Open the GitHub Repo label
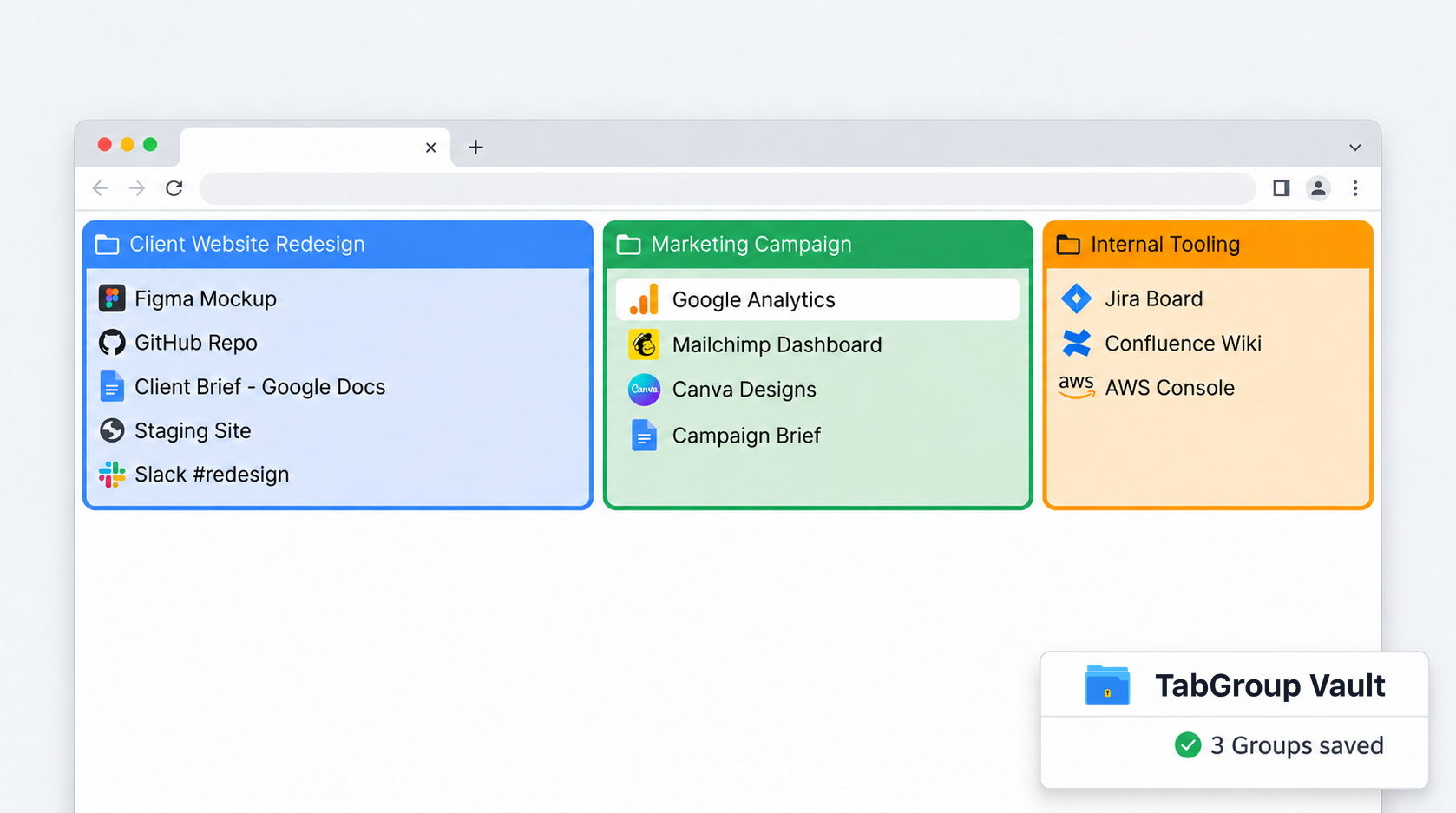This screenshot has height=813, width=1456. [x=196, y=343]
